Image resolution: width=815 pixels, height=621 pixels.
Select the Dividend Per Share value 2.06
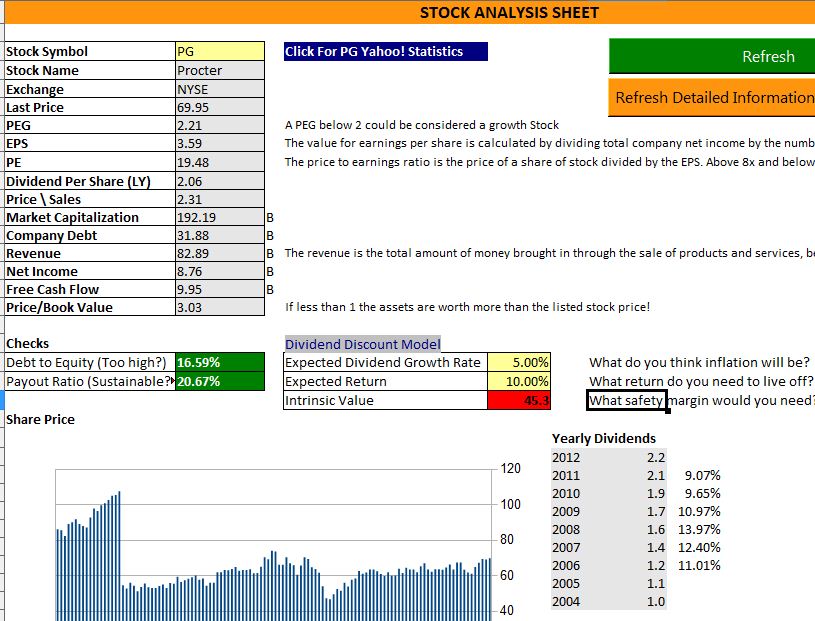point(220,181)
